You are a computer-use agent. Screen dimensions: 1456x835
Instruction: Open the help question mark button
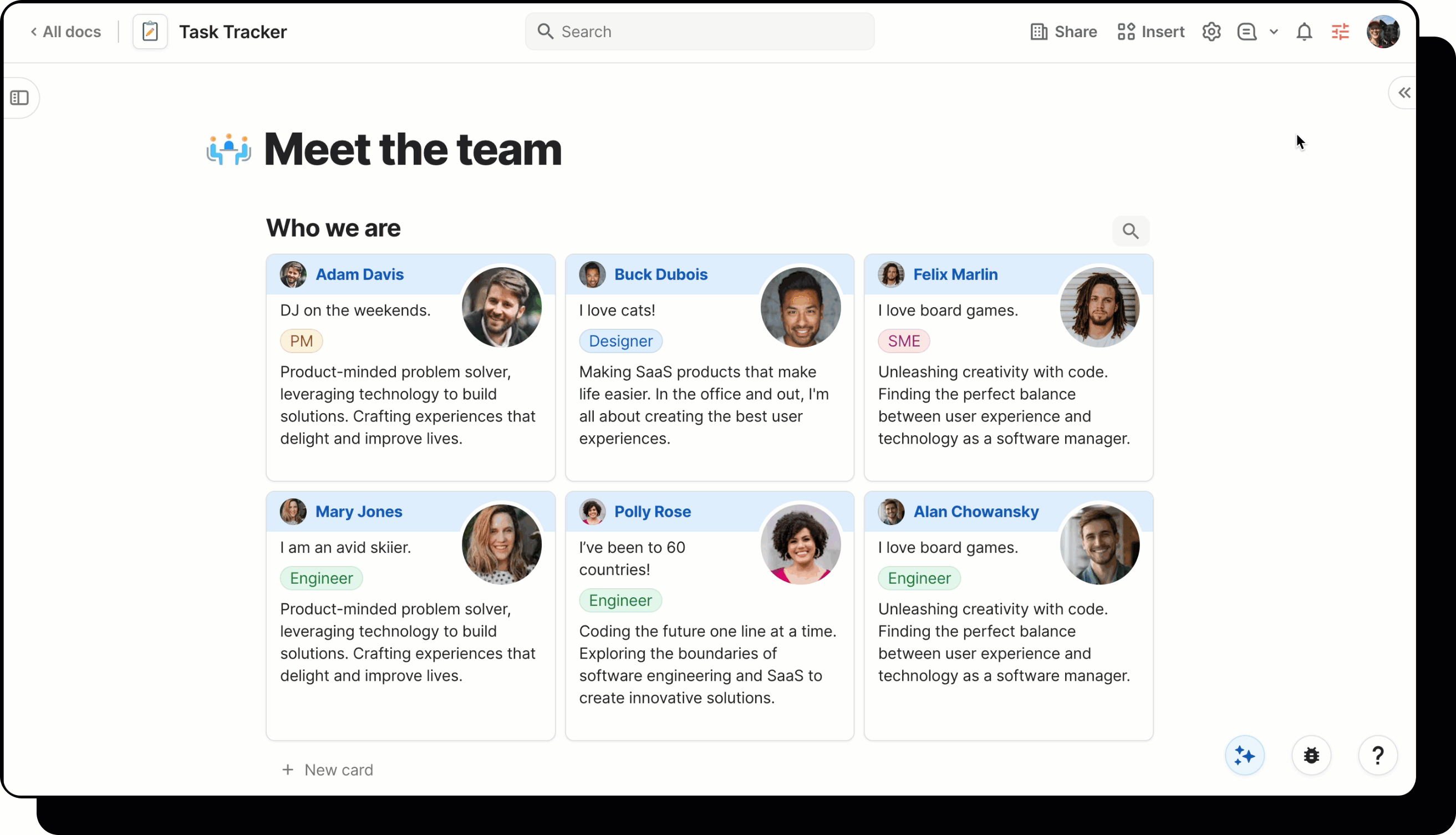coord(1377,755)
